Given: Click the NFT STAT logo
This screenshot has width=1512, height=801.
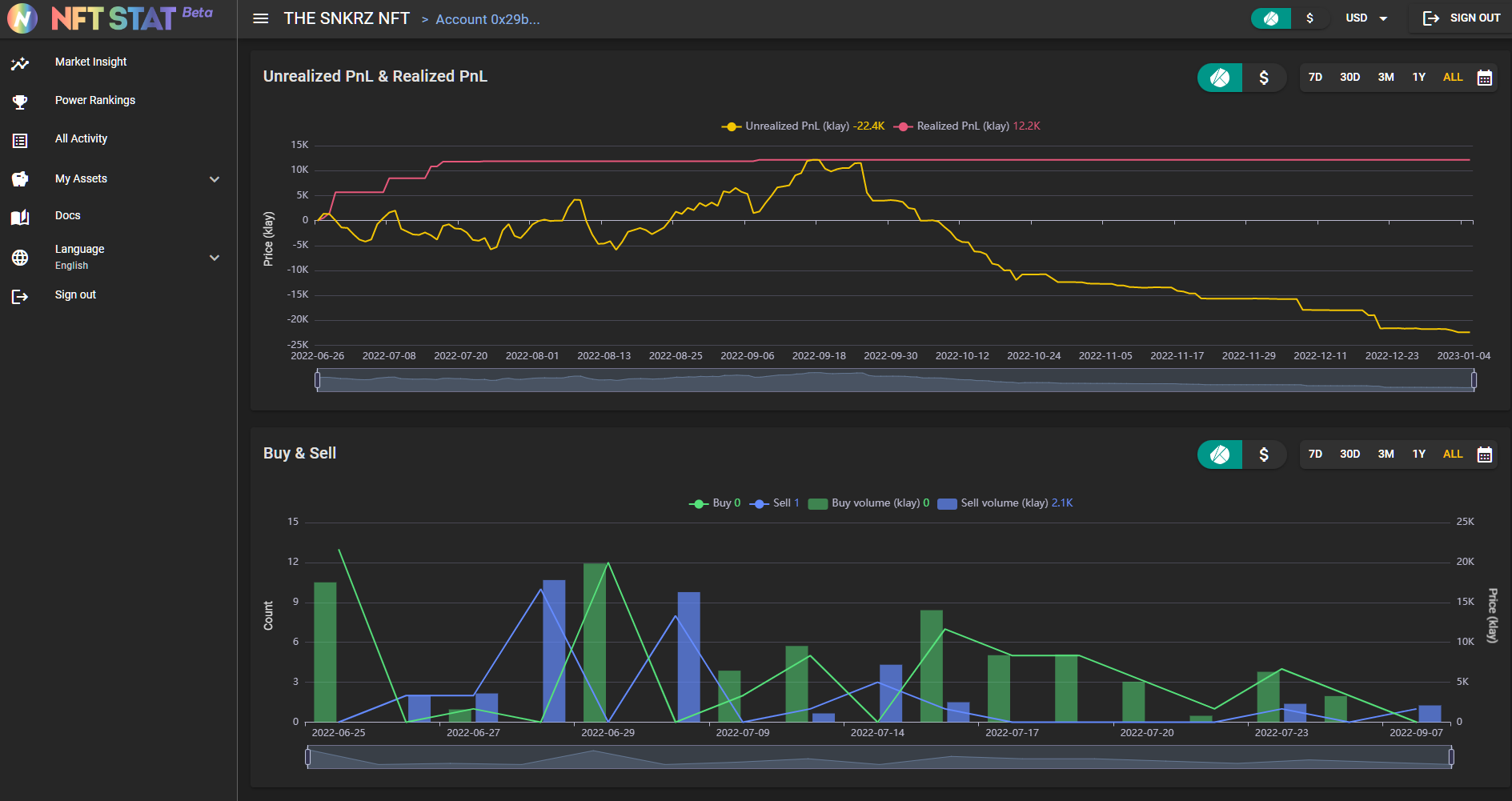Looking at the screenshot, I should (112, 18).
